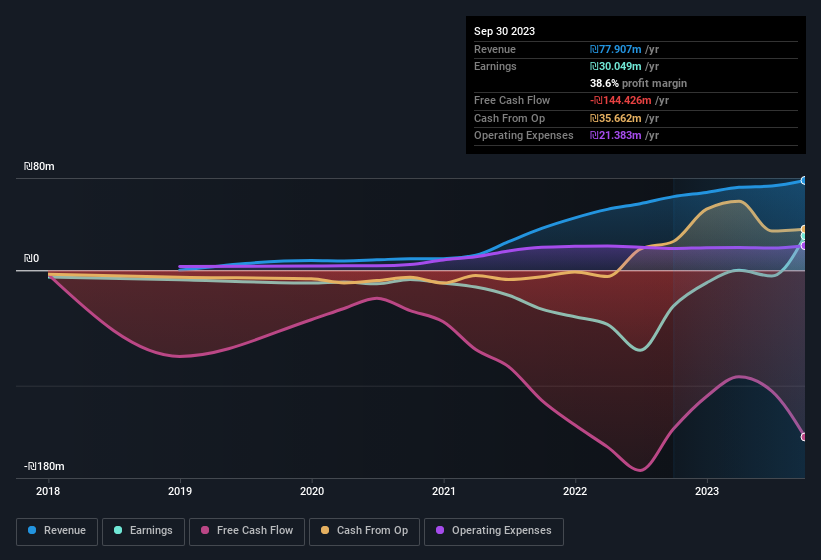821x560 pixels.
Task: Click the ₪80m y-axis label
Action: pos(39,166)
